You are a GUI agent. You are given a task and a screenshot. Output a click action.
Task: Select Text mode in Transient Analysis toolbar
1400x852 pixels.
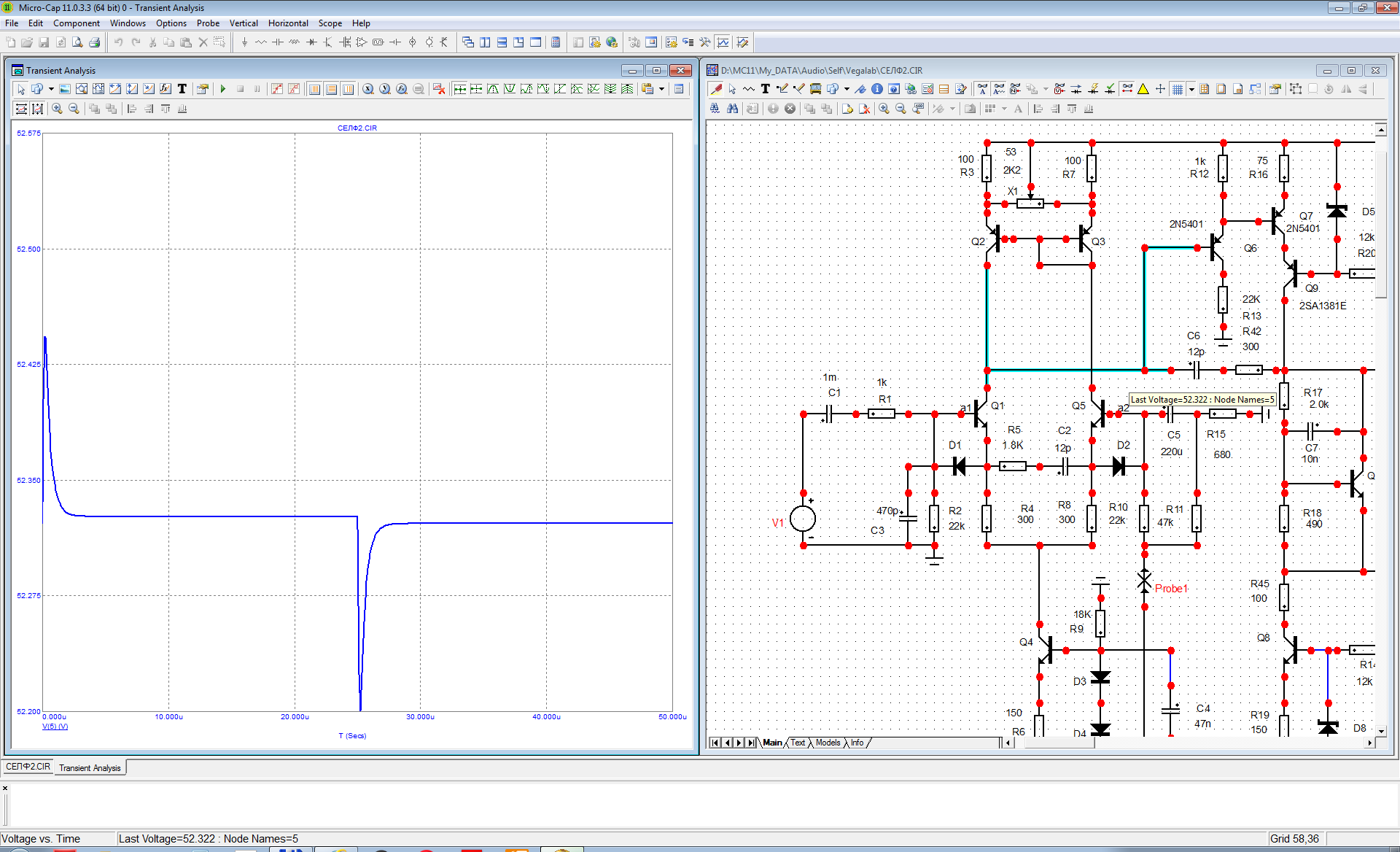182,89
